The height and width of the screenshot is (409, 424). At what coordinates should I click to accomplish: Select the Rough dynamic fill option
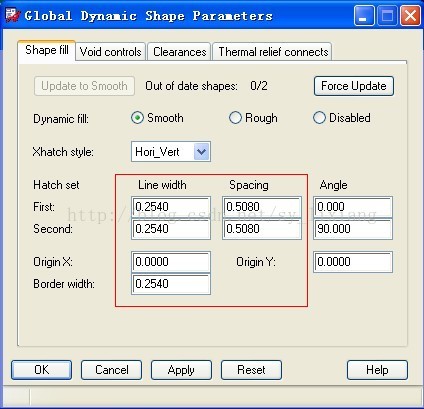coord(253,118)
